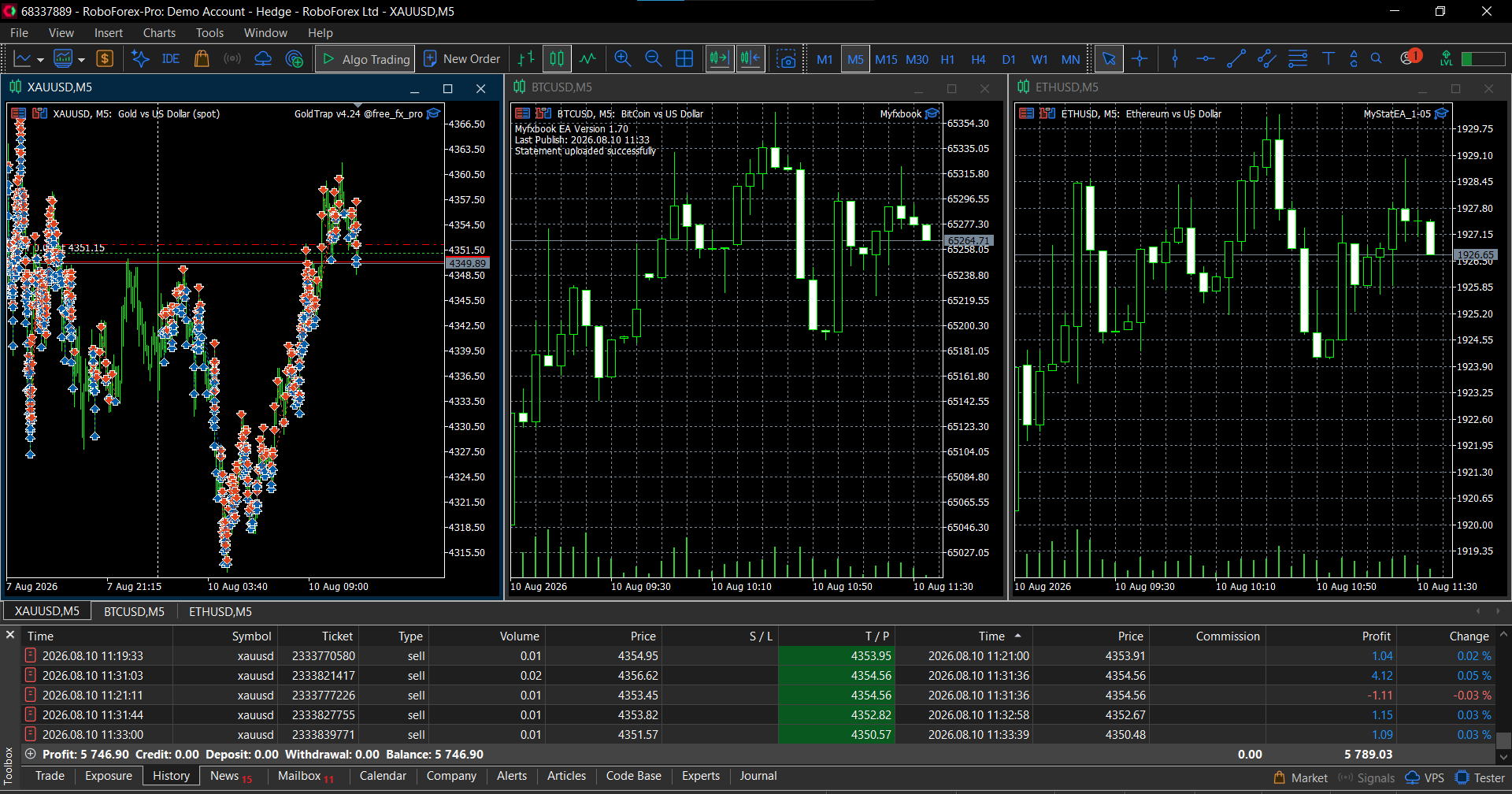Open the indicators list dropdown arrow
The height and width of the screenshot is (794, 1512).
pyautogui.click(x=81, y=60)
